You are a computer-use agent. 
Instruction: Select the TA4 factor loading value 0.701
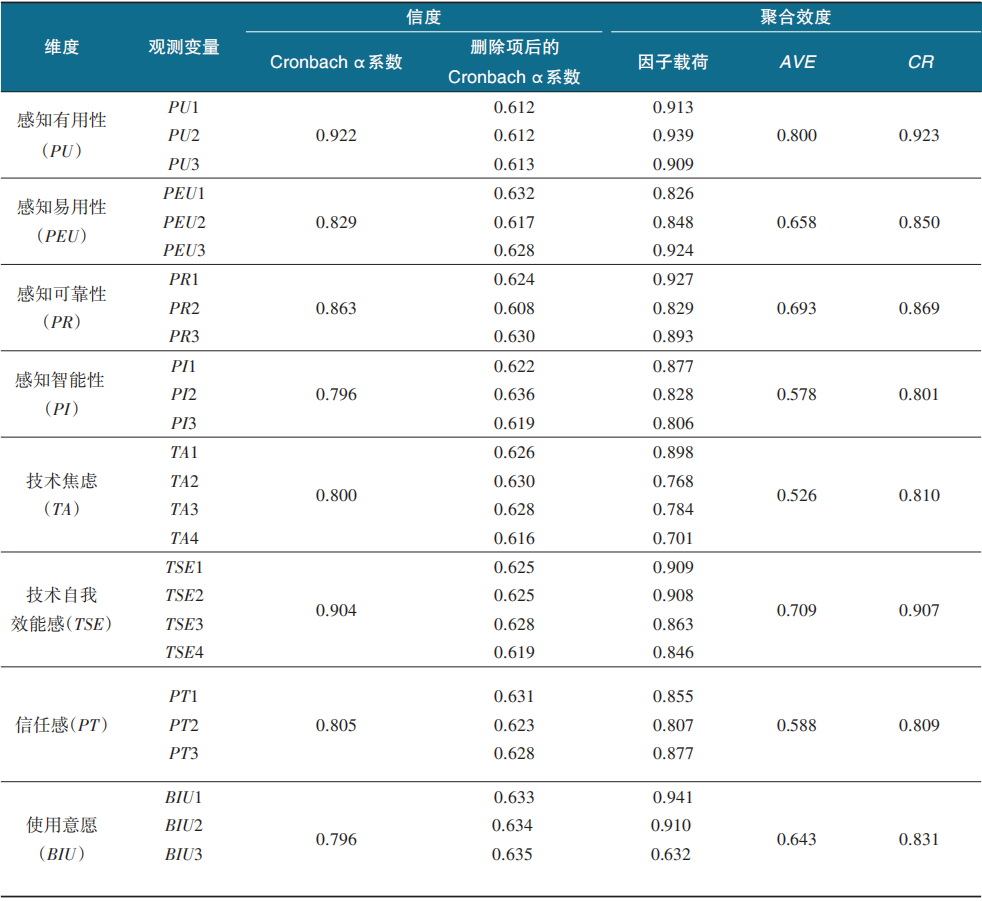click(x=673, y=538)
